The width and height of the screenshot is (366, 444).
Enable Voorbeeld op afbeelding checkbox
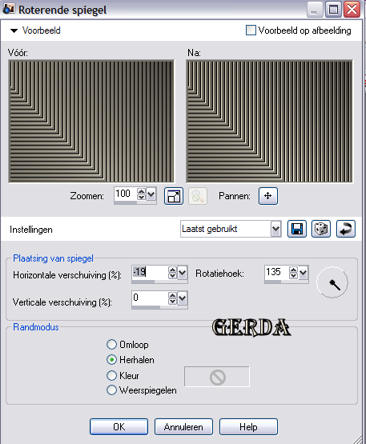[251, 30]
